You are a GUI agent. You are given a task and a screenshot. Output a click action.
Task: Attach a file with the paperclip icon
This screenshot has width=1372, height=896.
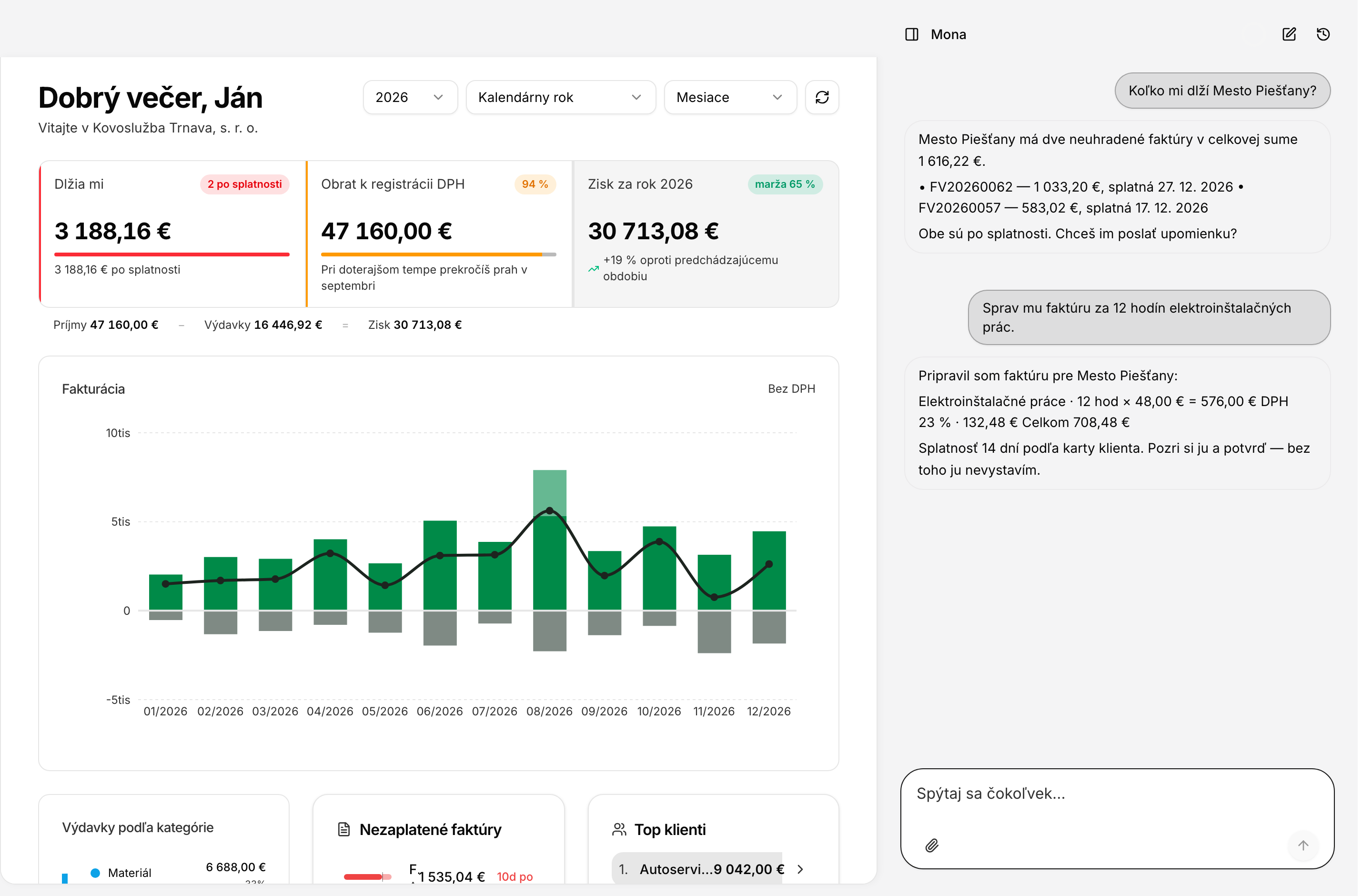931,846
